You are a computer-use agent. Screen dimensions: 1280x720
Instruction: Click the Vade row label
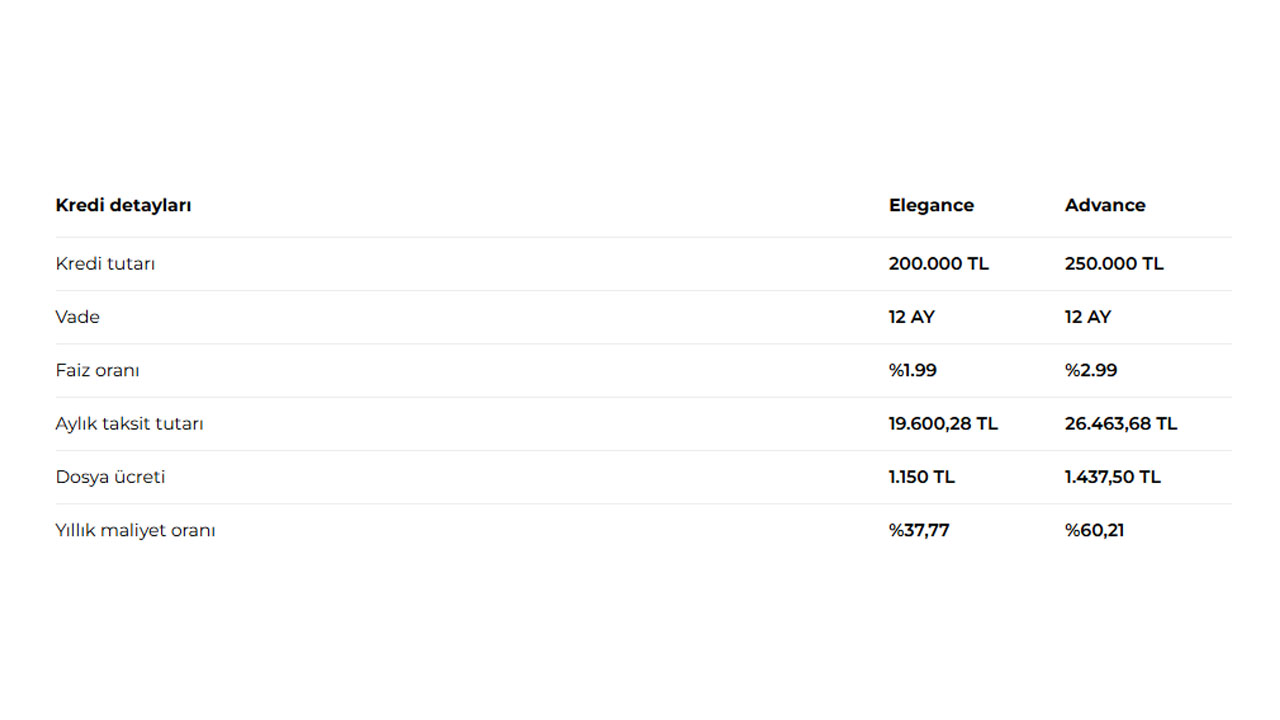[x=77, y=317]
